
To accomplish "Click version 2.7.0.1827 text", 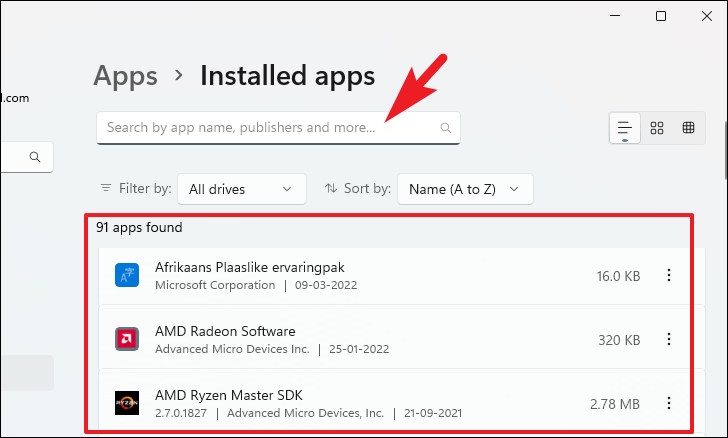I will pos(181,413).
